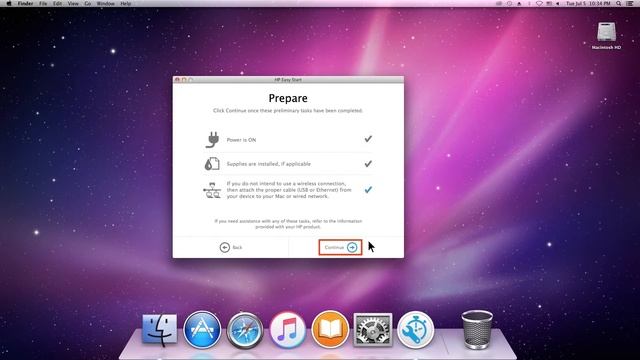The height and width of the screenshot is (360, 640).
Task: Click the Wi-Fi status icon
Action: 539,3
